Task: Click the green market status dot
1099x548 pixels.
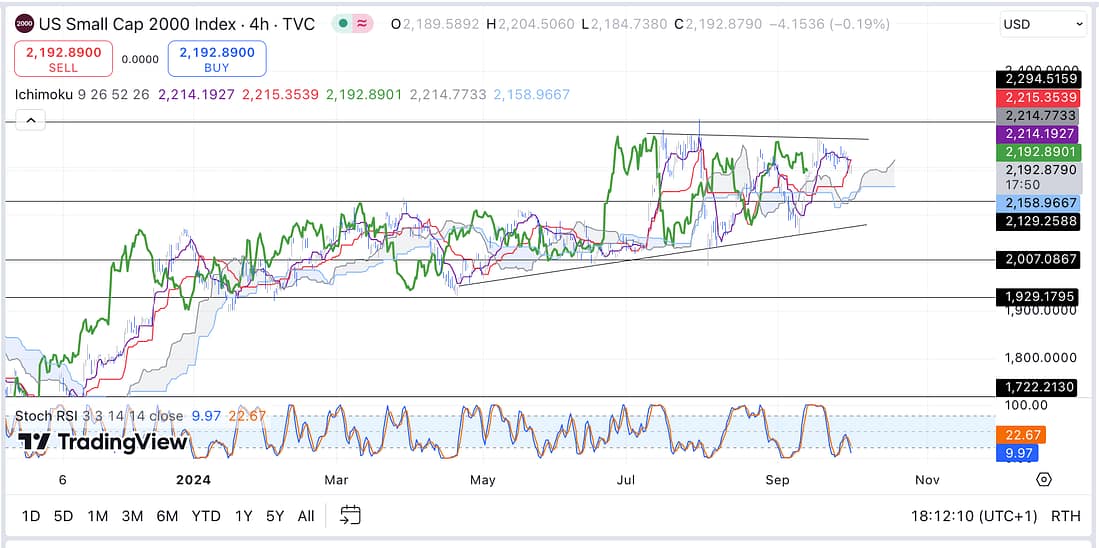Action: [x=343, y=23]
